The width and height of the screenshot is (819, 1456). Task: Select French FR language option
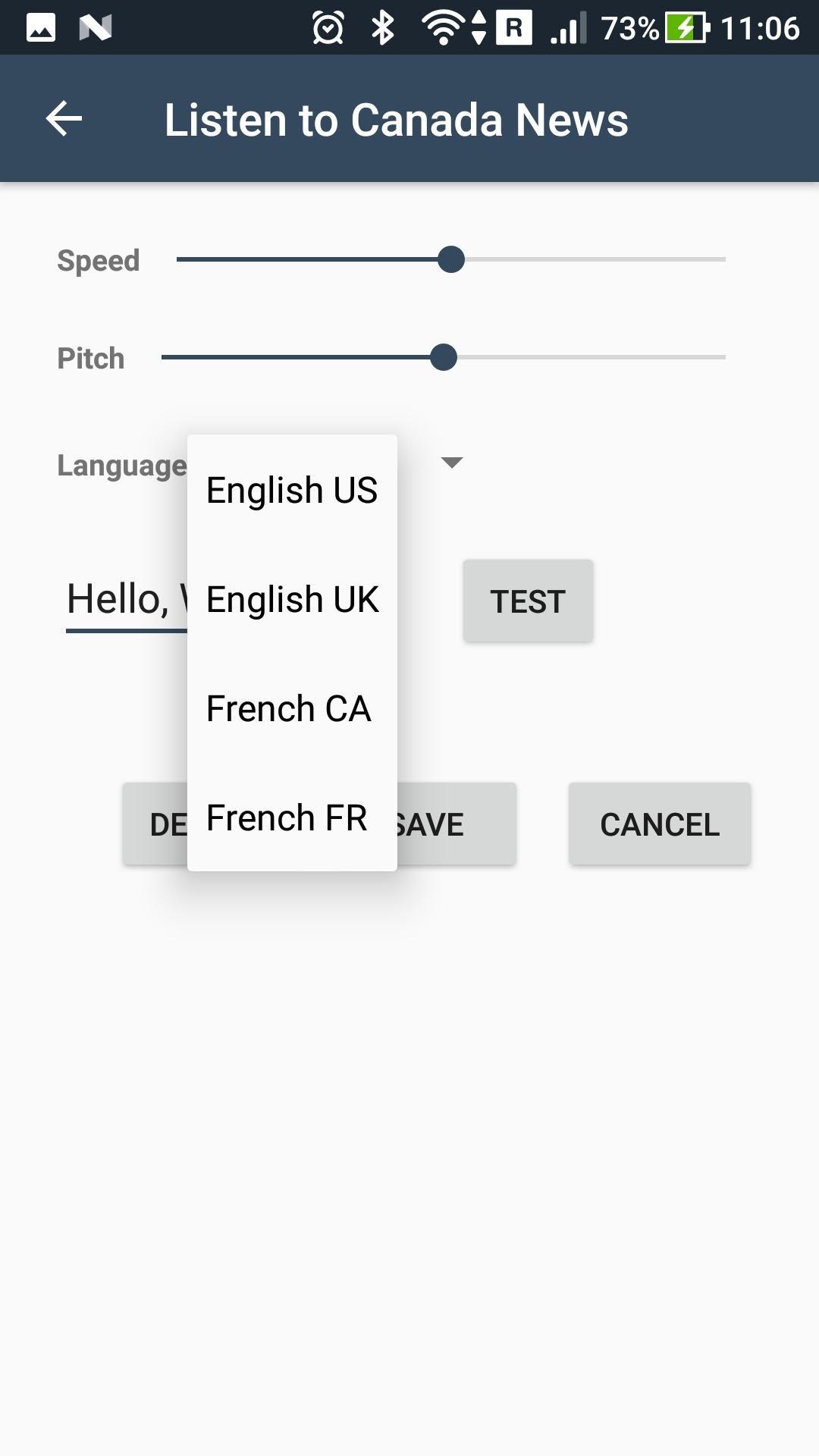coord(292,817)
